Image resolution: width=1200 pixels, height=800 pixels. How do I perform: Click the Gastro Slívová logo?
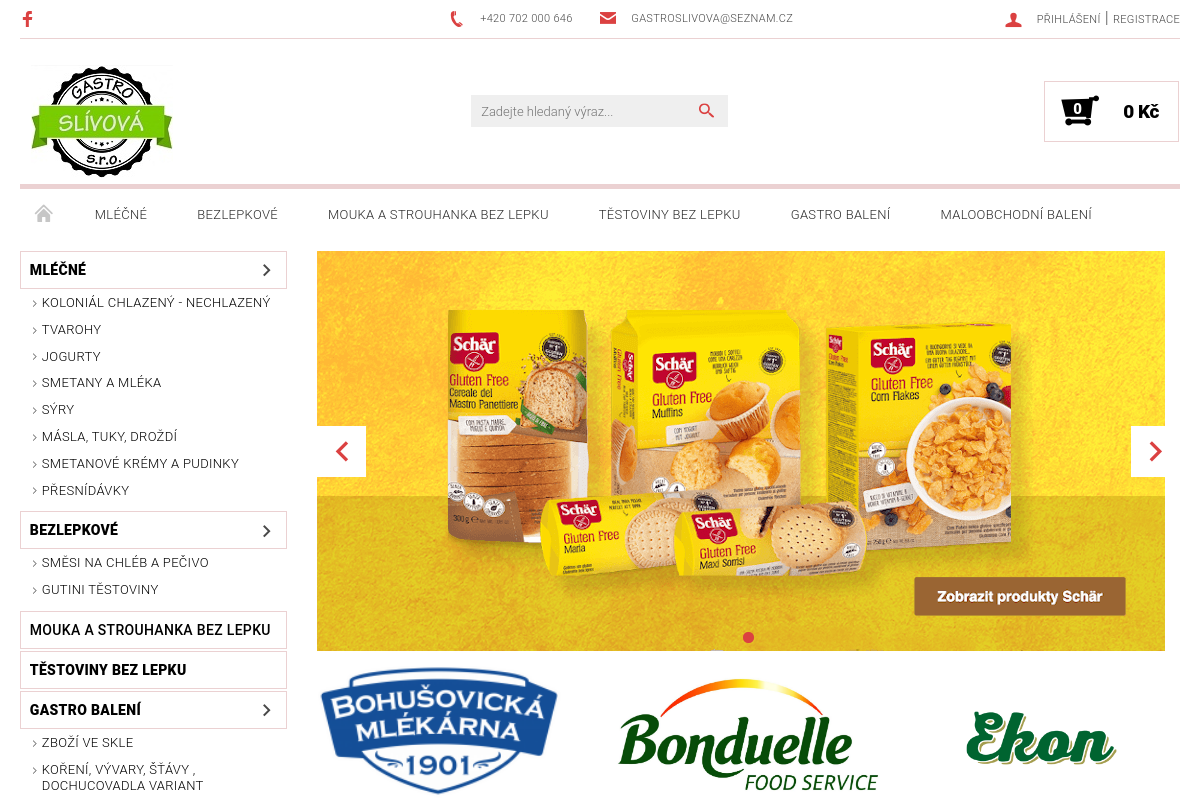(101, 121)
